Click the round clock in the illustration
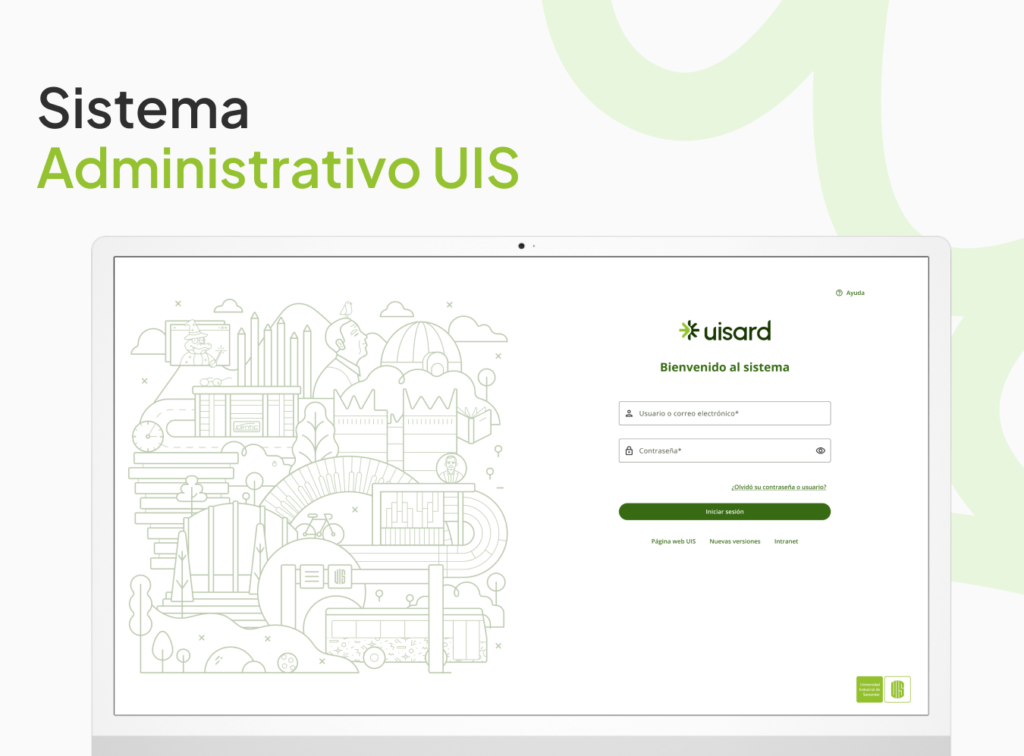The height and width of the screenshot is (756, 1024). (x=147, y=435)
